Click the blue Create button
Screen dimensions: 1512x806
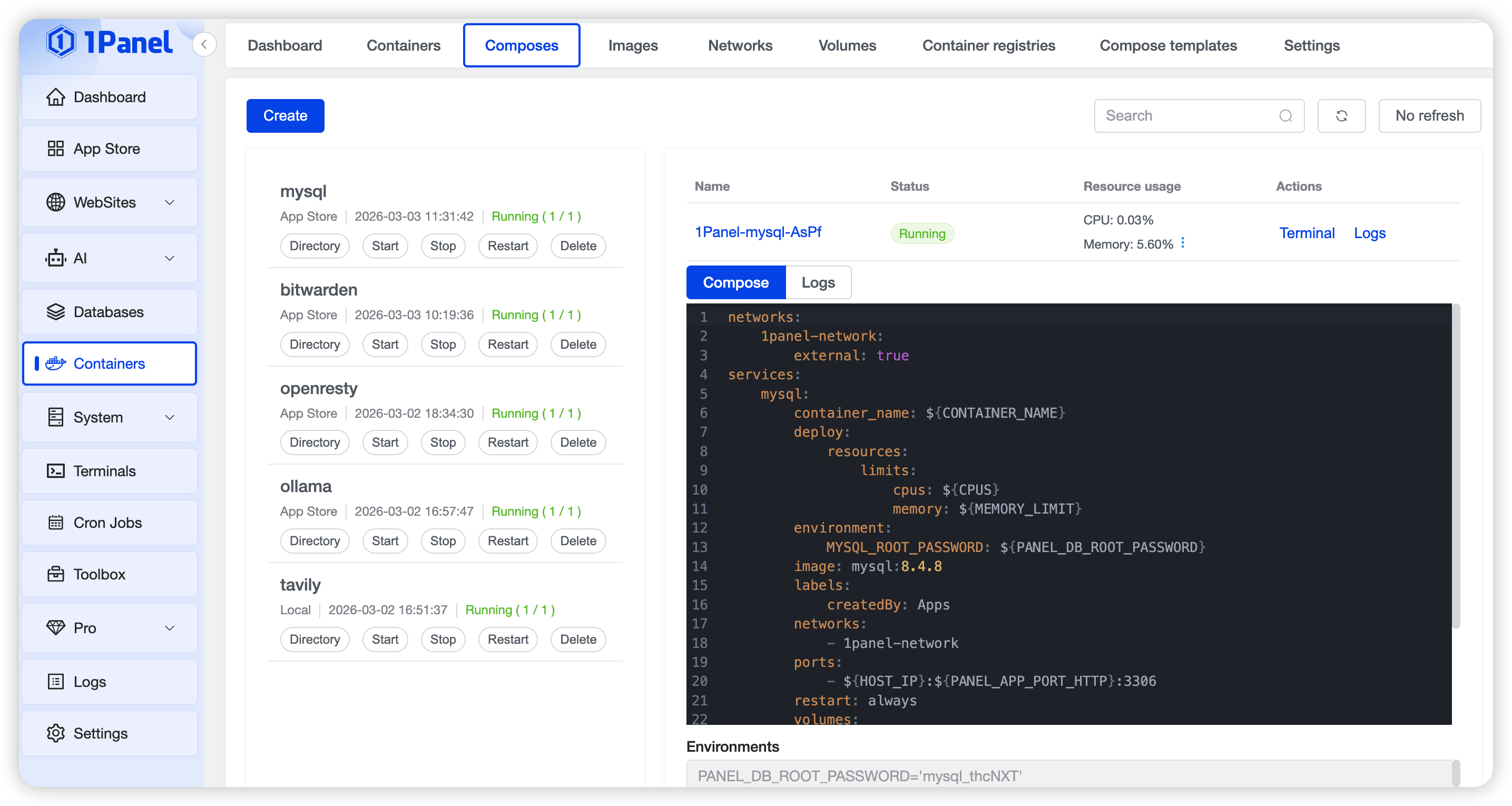[285, 116]
